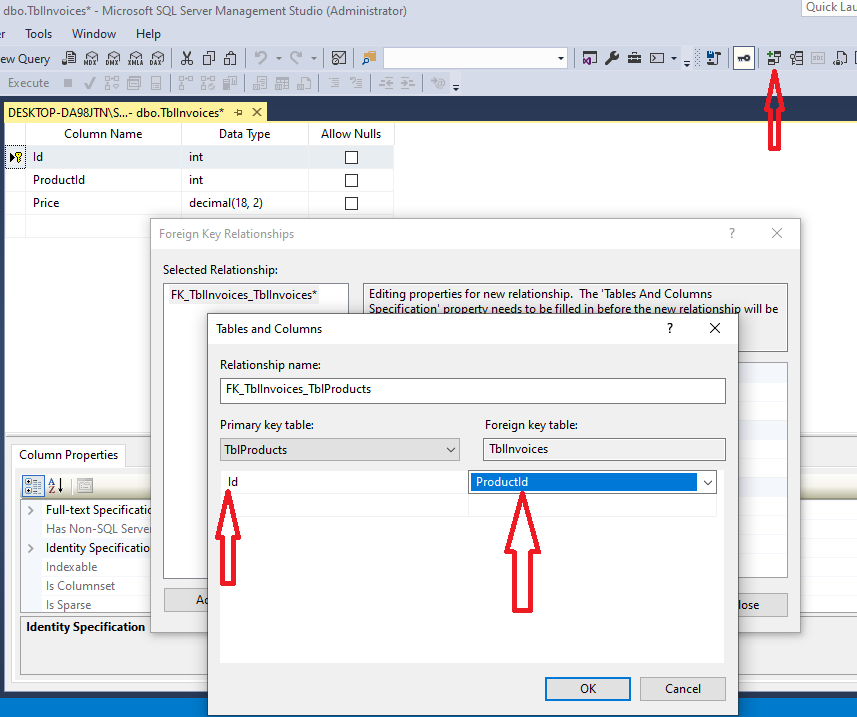Screen dimensions: 857x717
Task: Open the Activity Monitor icon
Action: [339, 58]
